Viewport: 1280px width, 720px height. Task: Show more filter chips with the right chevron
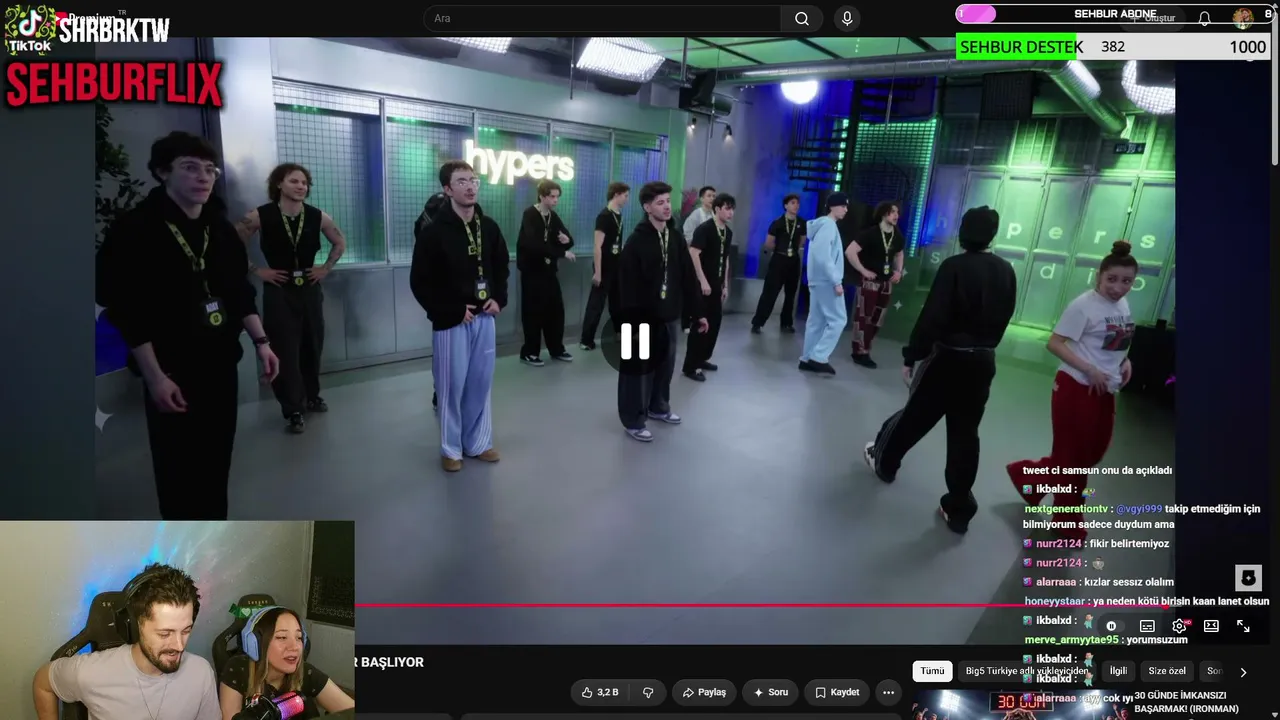point(1243,672)
